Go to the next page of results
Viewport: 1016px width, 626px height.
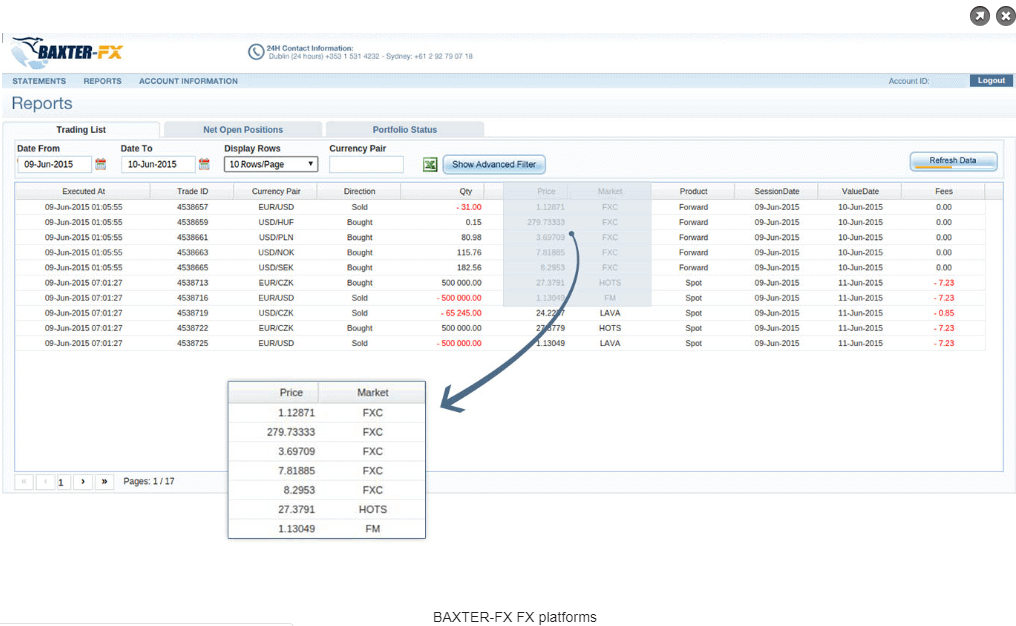tap(83, 482)
